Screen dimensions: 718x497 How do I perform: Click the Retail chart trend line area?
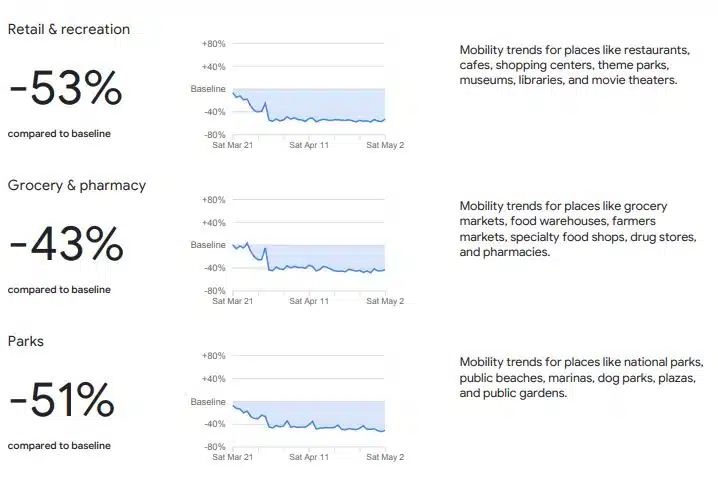click(309, 105)
